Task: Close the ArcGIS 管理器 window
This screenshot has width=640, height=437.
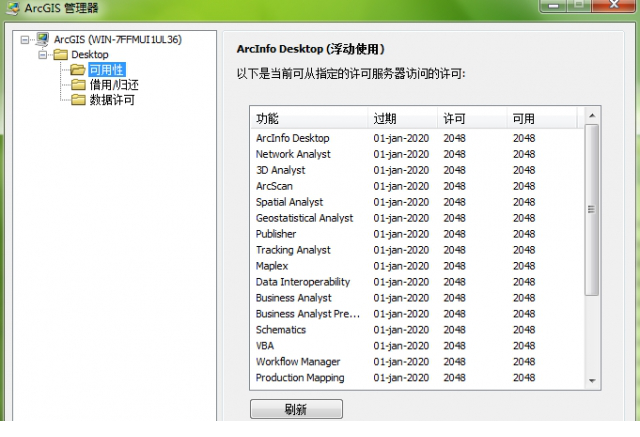Action: coord(614,5)
